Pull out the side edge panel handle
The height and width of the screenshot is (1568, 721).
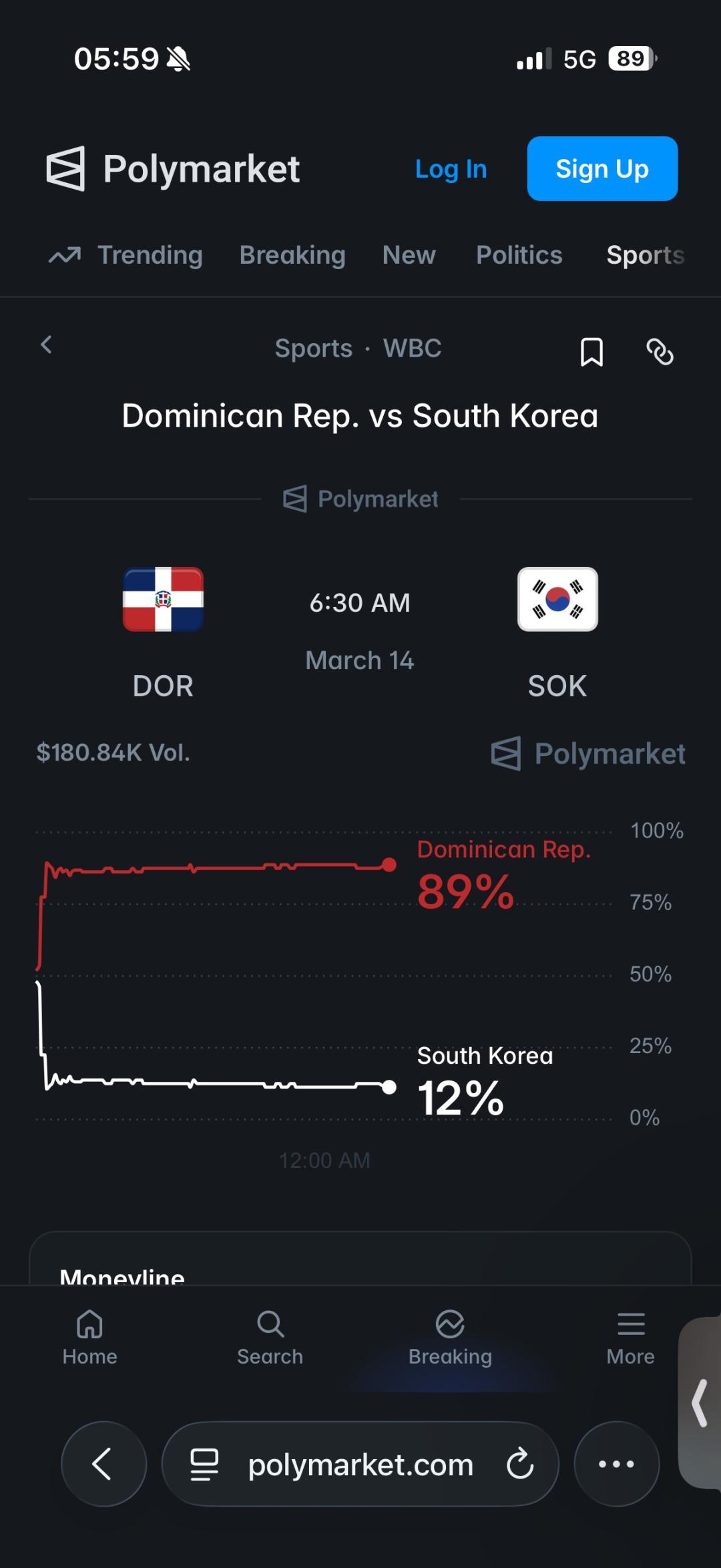click(700, 1404)
